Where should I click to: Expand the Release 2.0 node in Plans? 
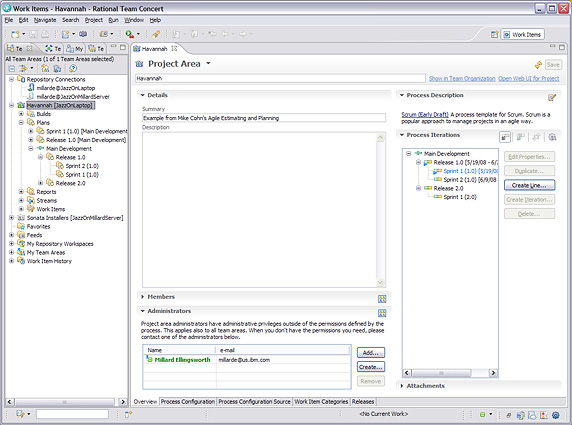tap(40, 183)
